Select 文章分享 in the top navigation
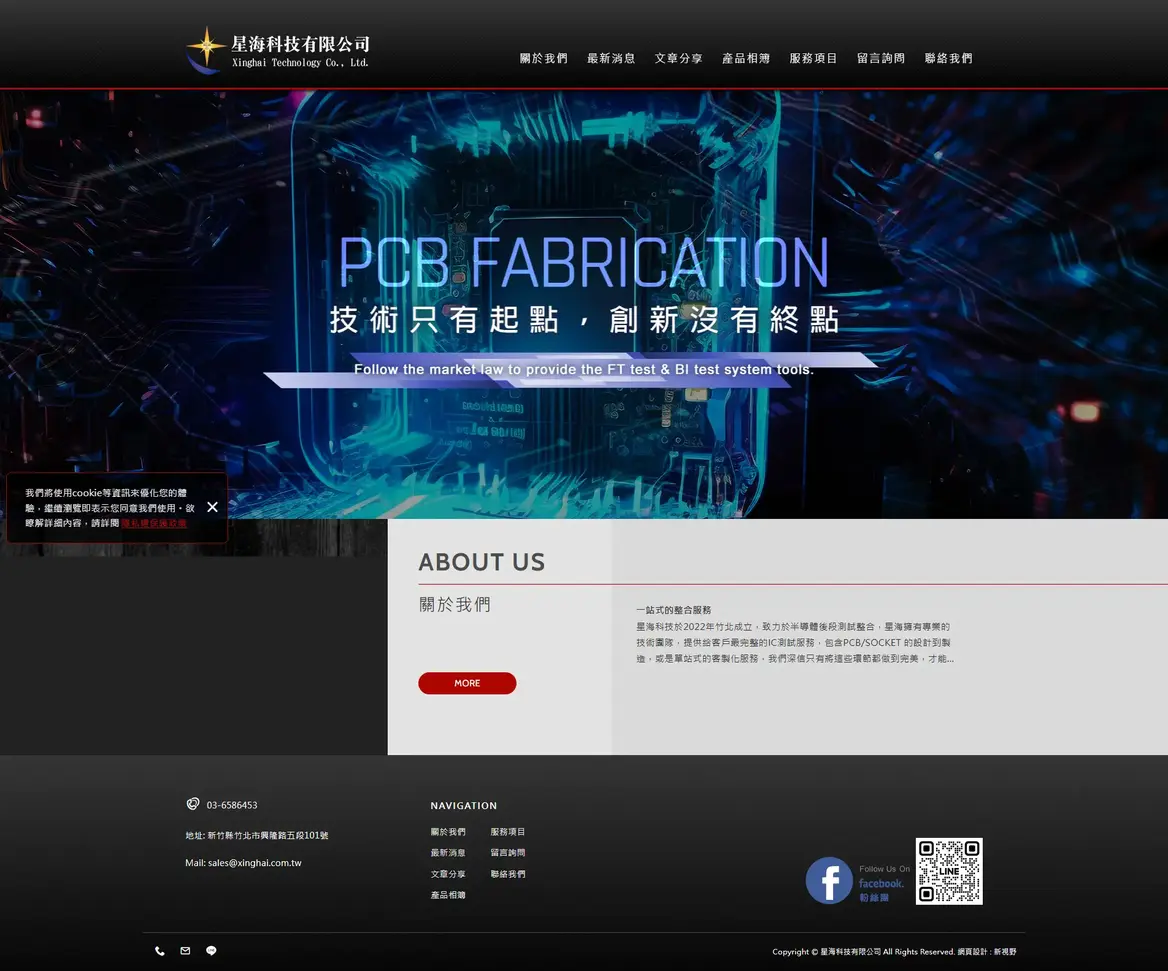The image size is (1168, 971). 679,58
